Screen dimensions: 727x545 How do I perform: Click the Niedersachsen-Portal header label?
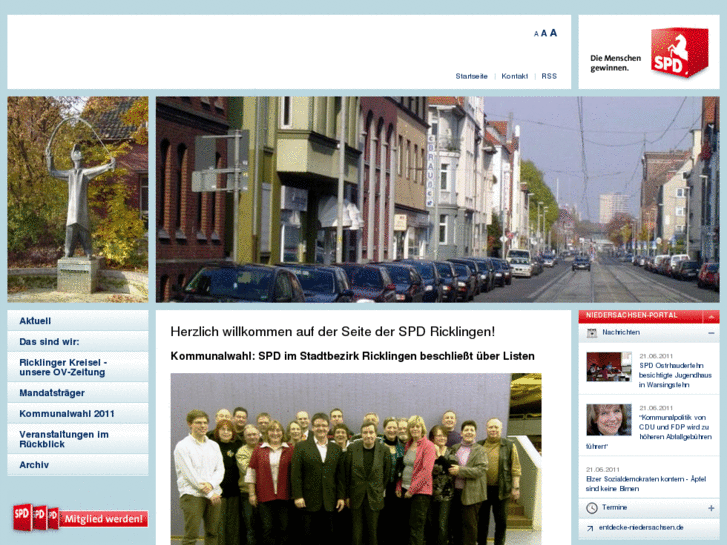[631, 315]
